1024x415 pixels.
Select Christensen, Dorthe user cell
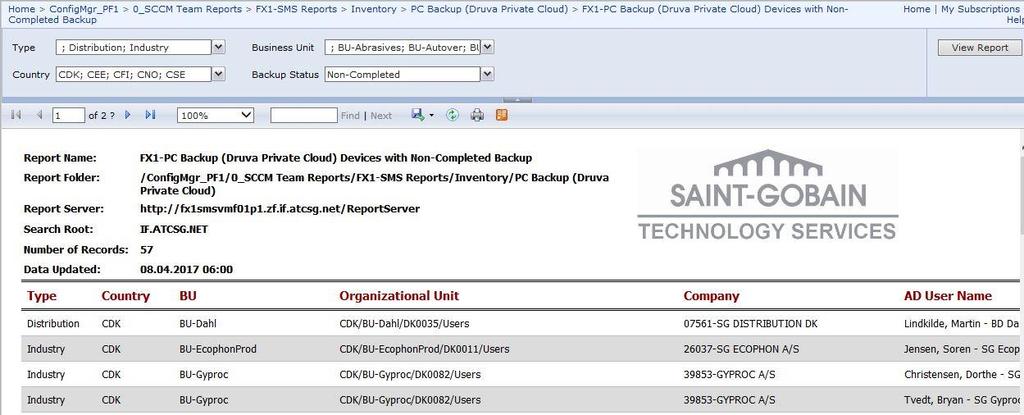pyautogui.click(x=962, y=374)
